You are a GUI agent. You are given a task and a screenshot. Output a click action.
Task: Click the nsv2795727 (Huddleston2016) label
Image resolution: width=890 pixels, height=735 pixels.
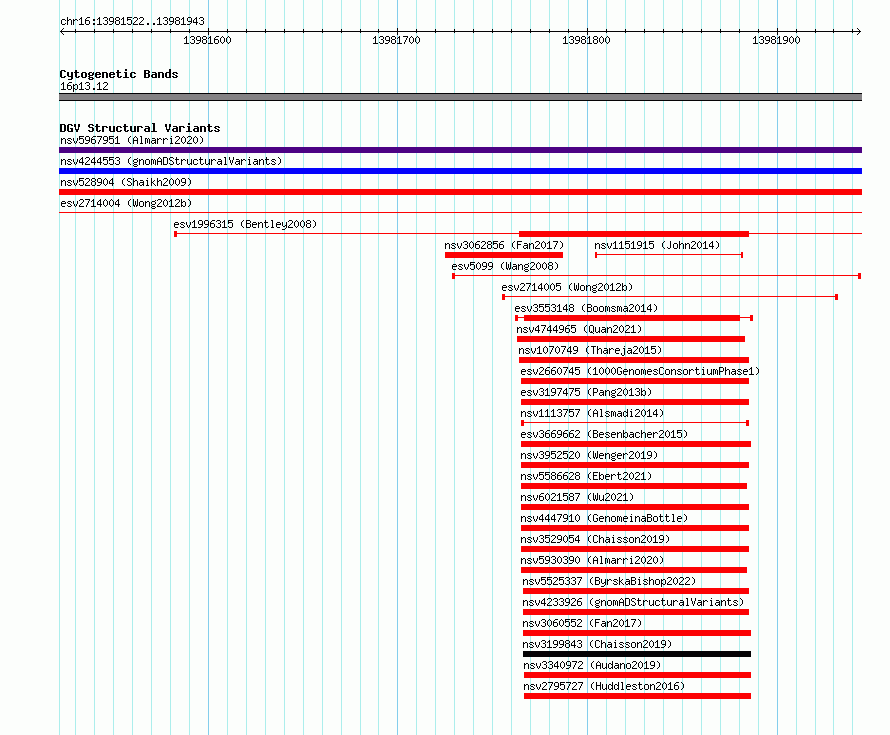click(x=604, y=686)
